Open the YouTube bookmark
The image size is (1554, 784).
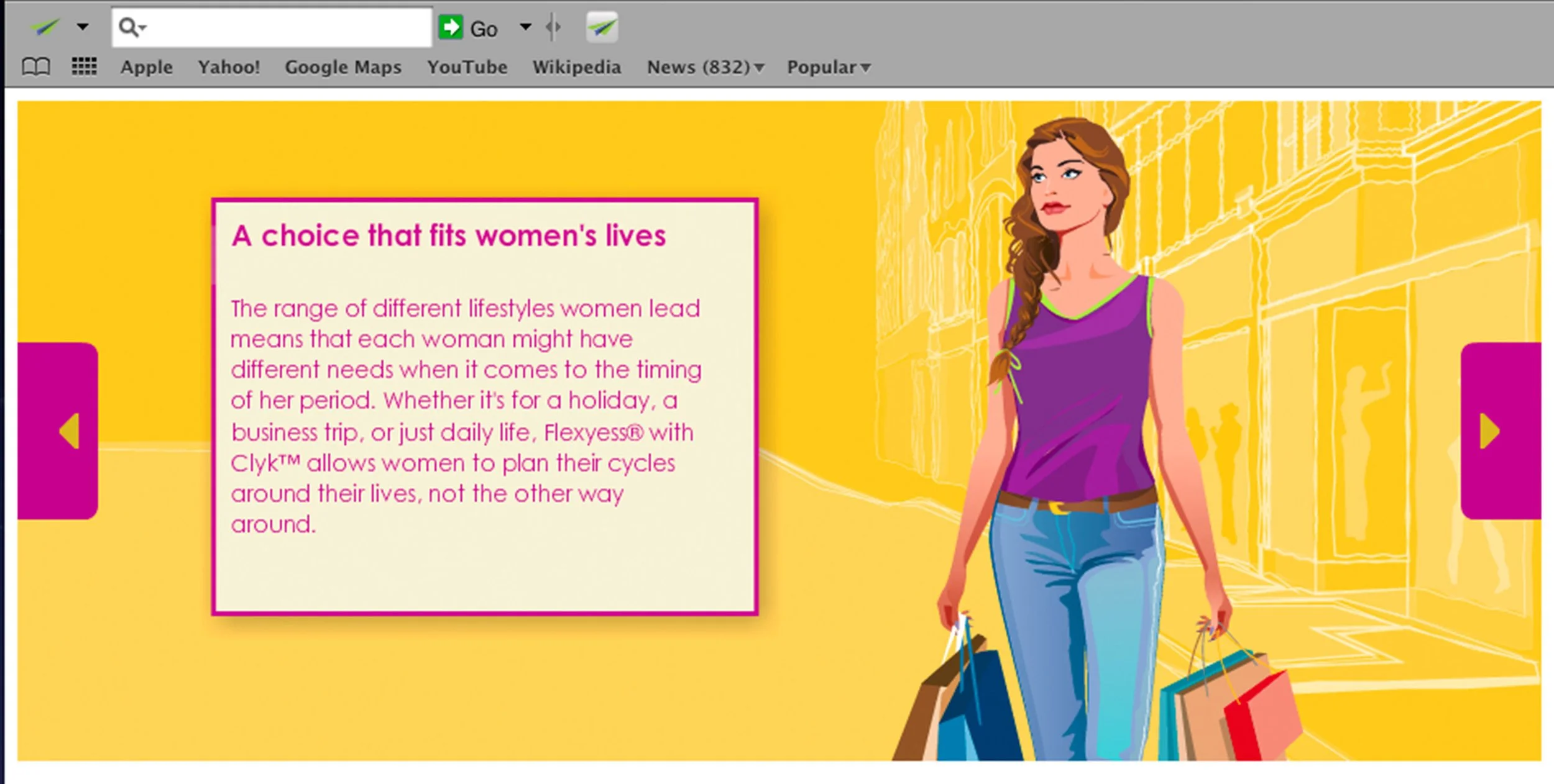[x=467, y=67]
